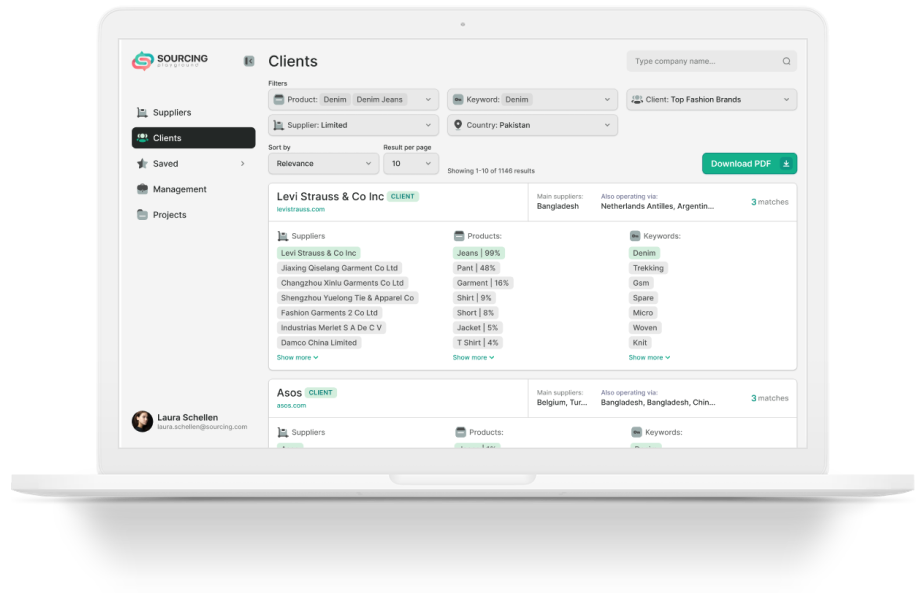920x593 pixels.
Task: Click the Supplier filter cart icon
Action: point(279,125)
